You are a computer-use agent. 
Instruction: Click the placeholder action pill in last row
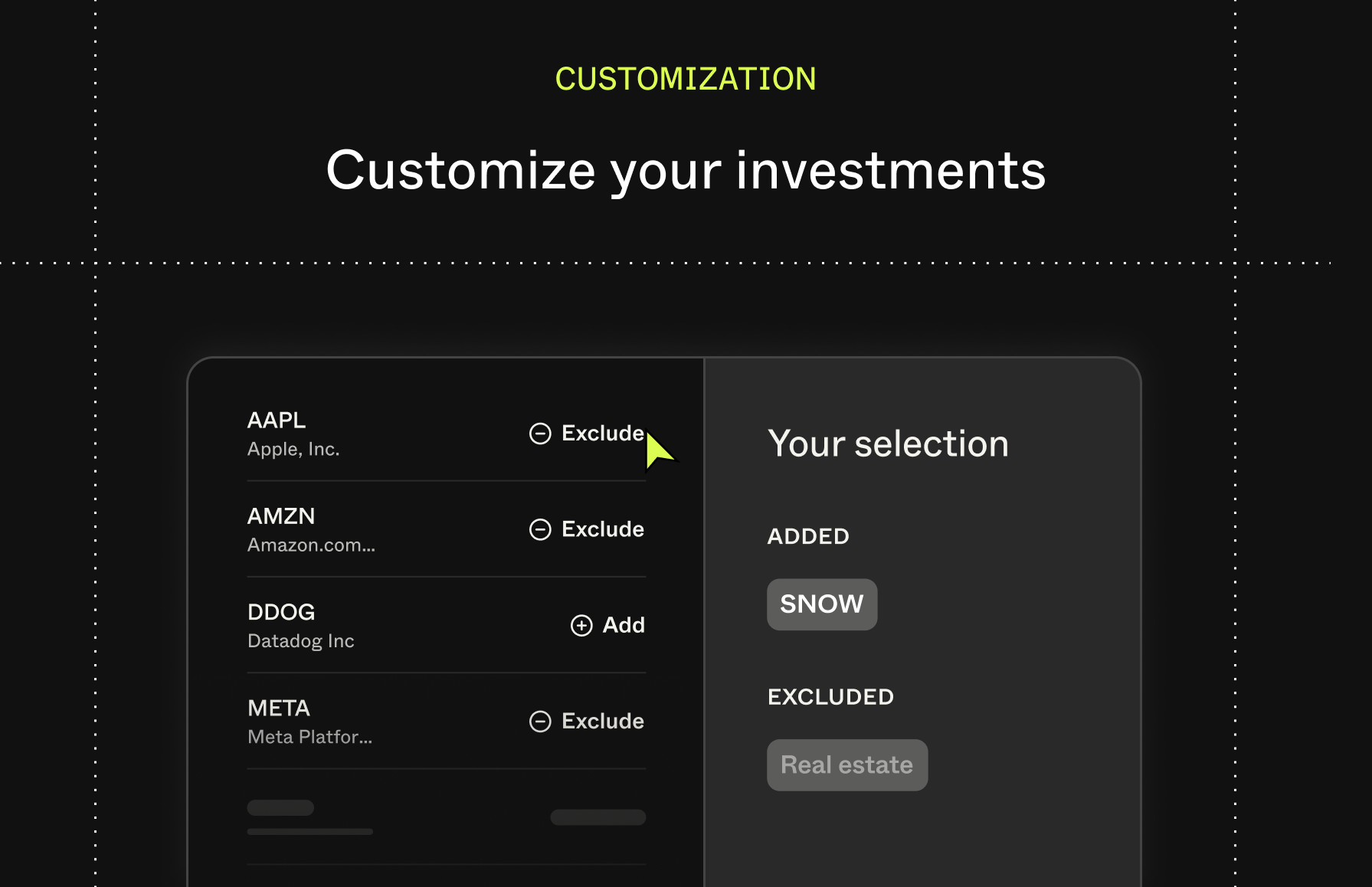[x=598, y=817]
